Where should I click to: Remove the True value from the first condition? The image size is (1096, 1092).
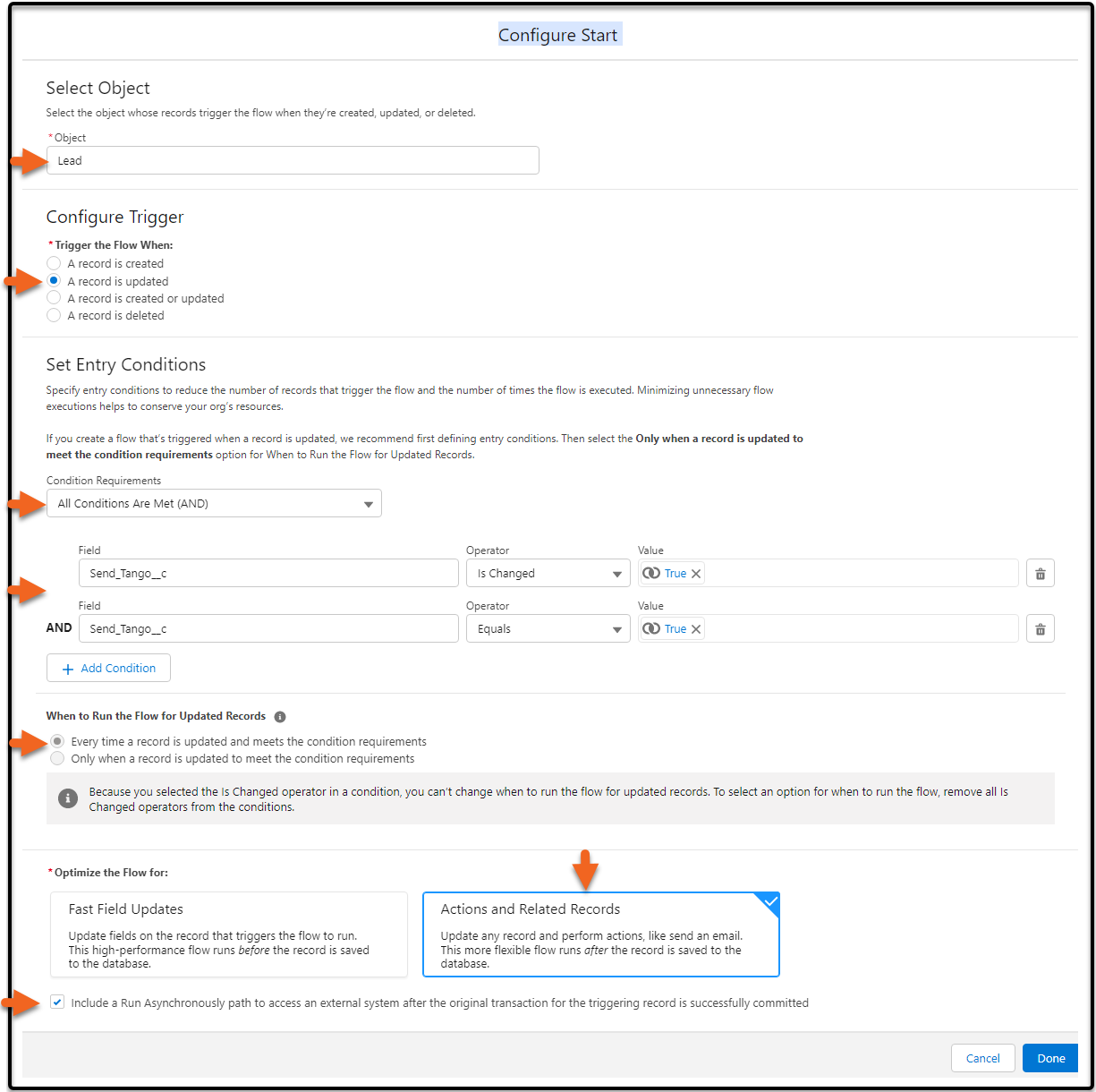click(696, 573)
